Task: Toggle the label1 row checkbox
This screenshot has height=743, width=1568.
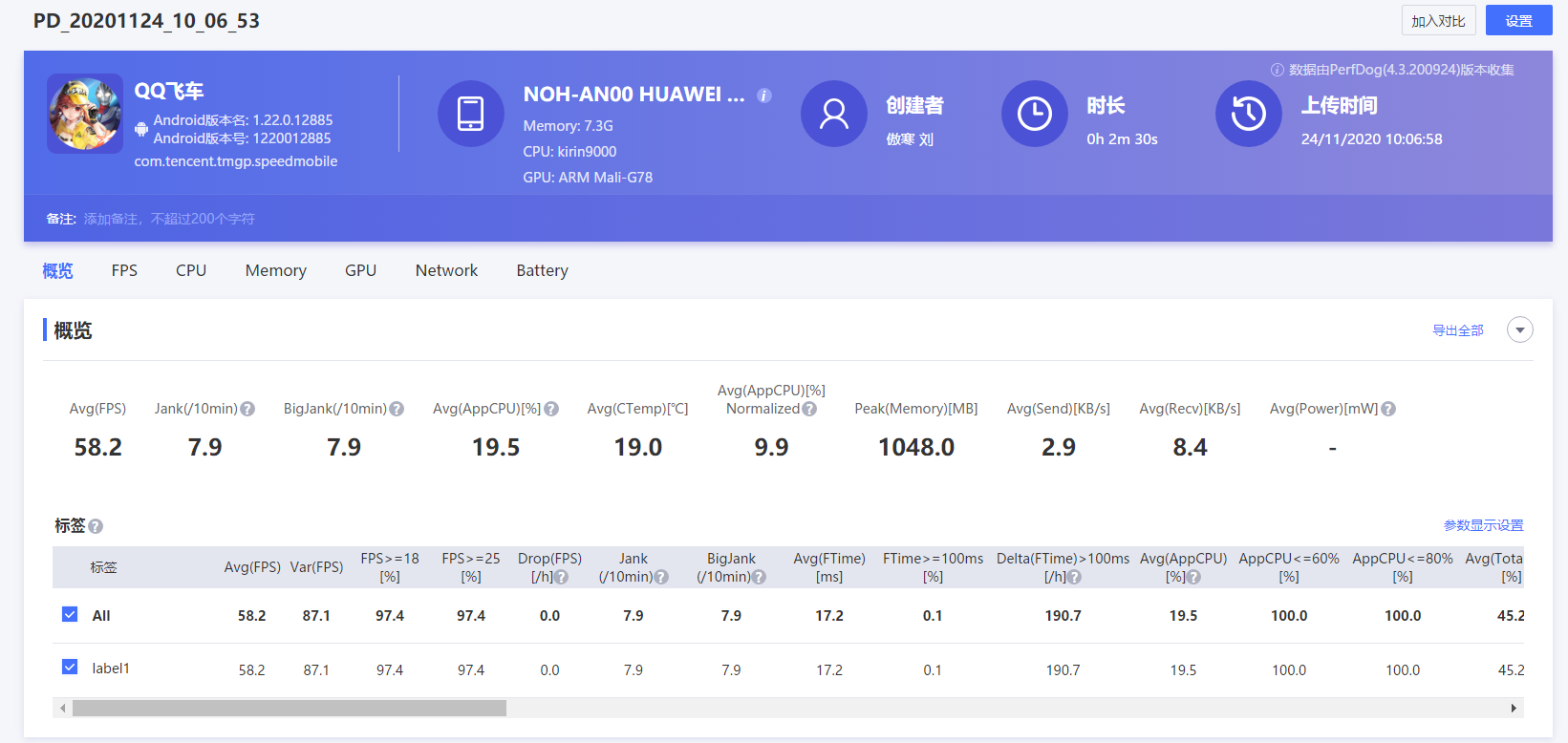Action: click(70, 667)
